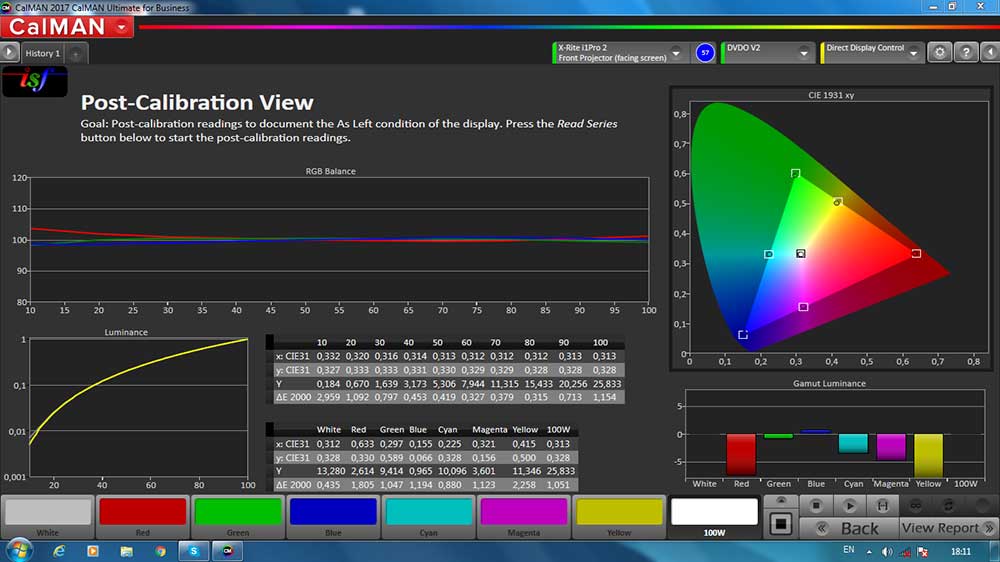
Task: Click the Yellow ΔE 2000 value 2,258
Action: tap(524, 485)
